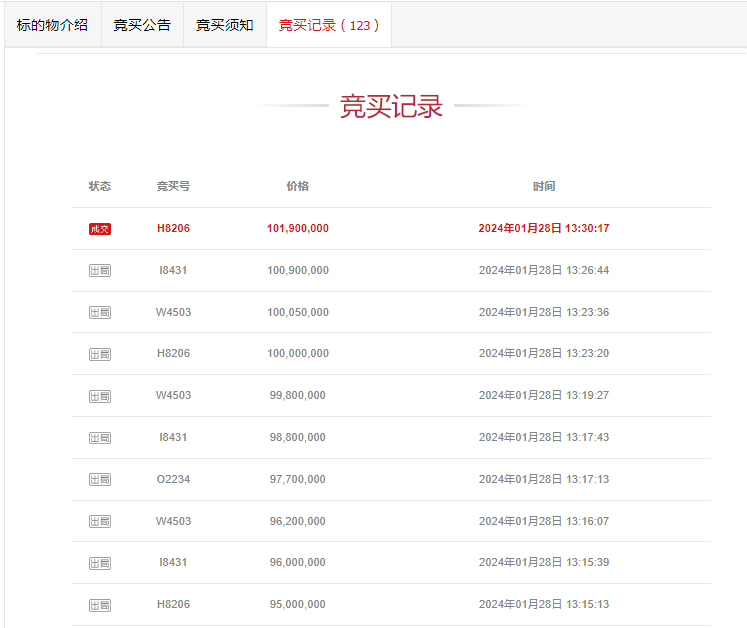747x628 pixels.
Task: Select the 竞买记录 (123) tab
Action: tap(329, 25)
